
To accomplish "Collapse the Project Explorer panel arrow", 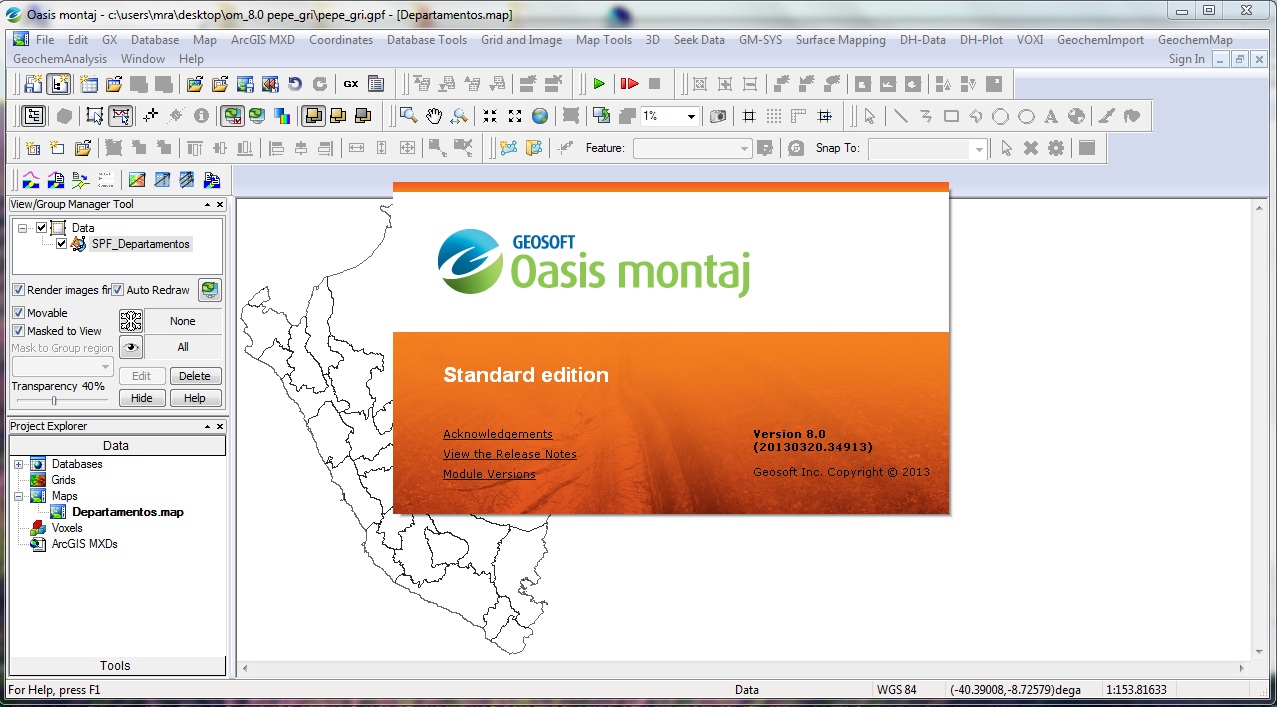I will coord(208,426).
